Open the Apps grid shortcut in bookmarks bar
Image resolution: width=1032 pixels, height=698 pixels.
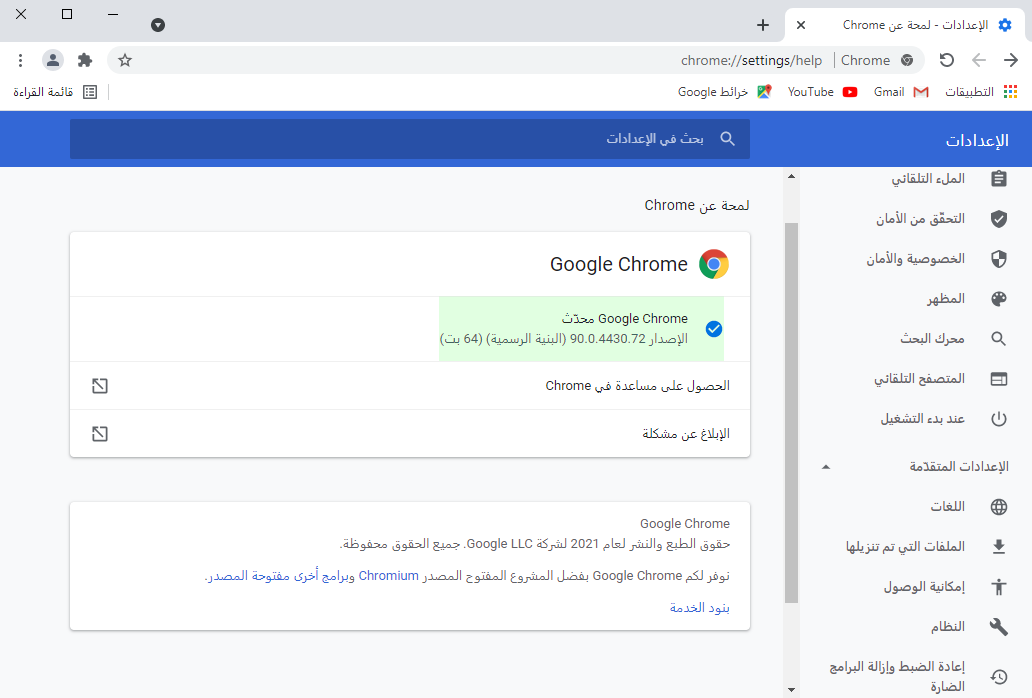tap(981, 92)
